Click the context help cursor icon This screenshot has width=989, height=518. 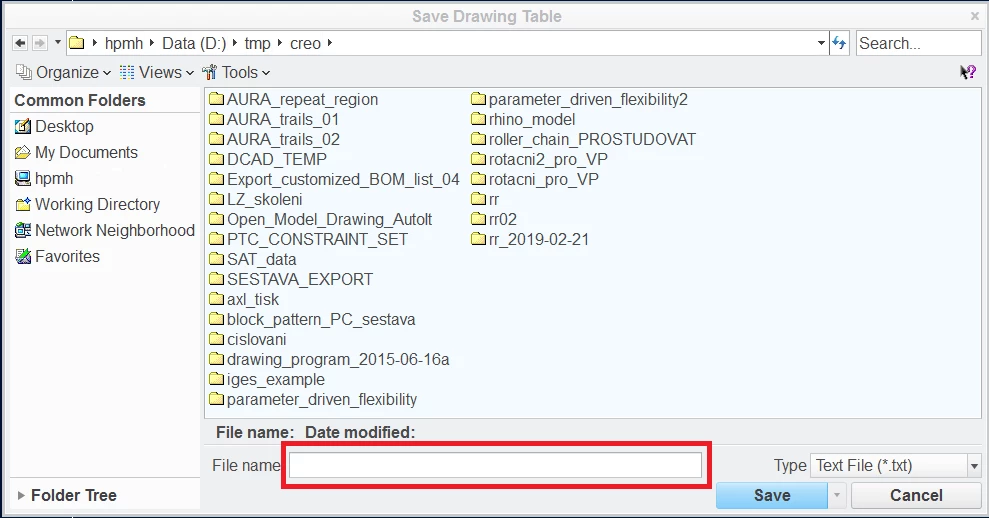(968, 72)
